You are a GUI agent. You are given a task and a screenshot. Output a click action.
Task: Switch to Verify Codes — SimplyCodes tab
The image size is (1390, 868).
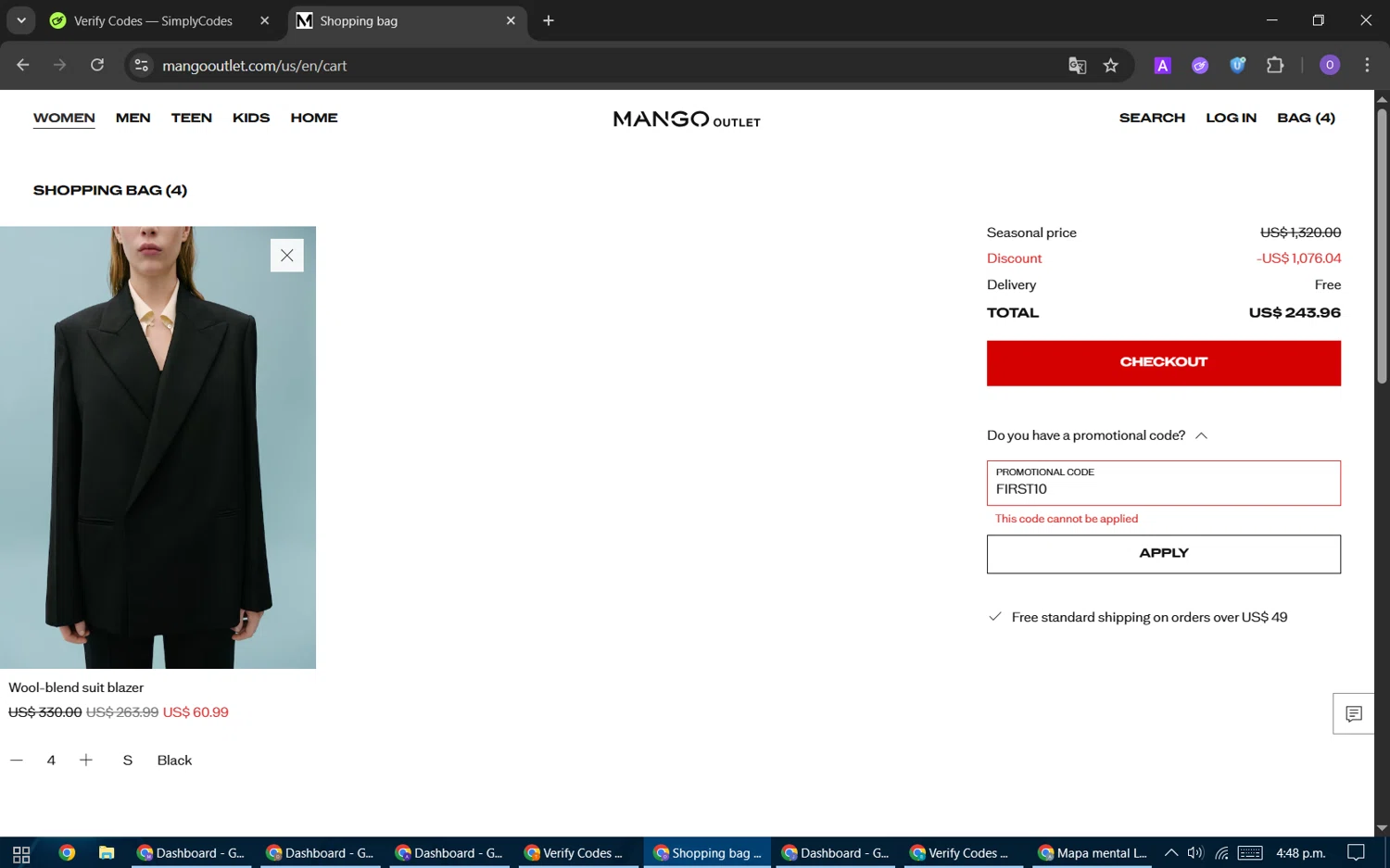click(x=152, y=20)
